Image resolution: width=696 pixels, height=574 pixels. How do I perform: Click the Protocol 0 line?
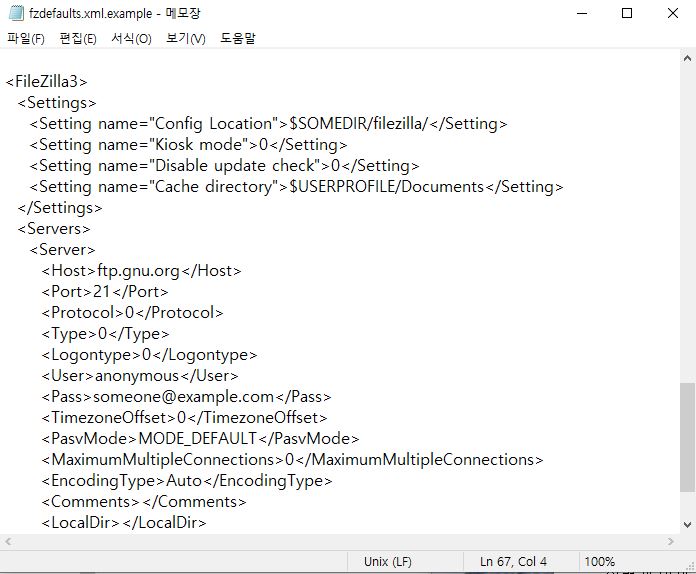pyautogui.click(x=132, y=313)
